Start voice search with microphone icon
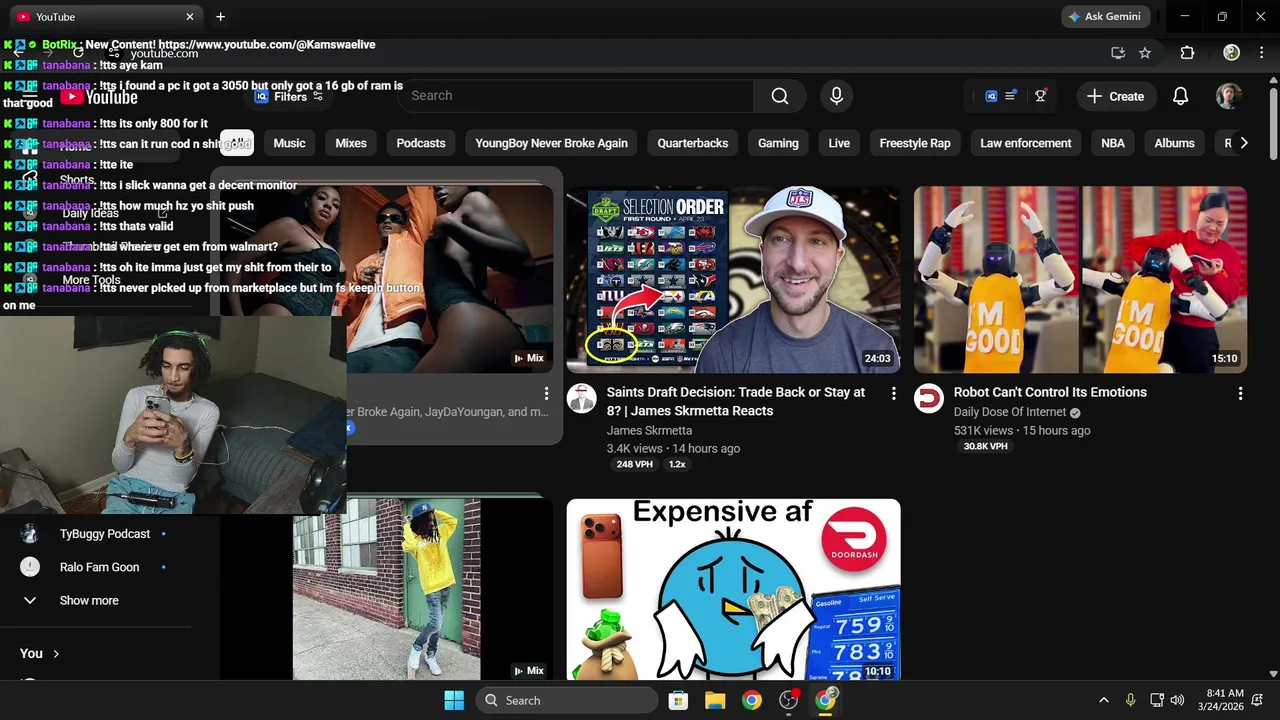The width and height of the screenshot is (1280, 720). 836,96
